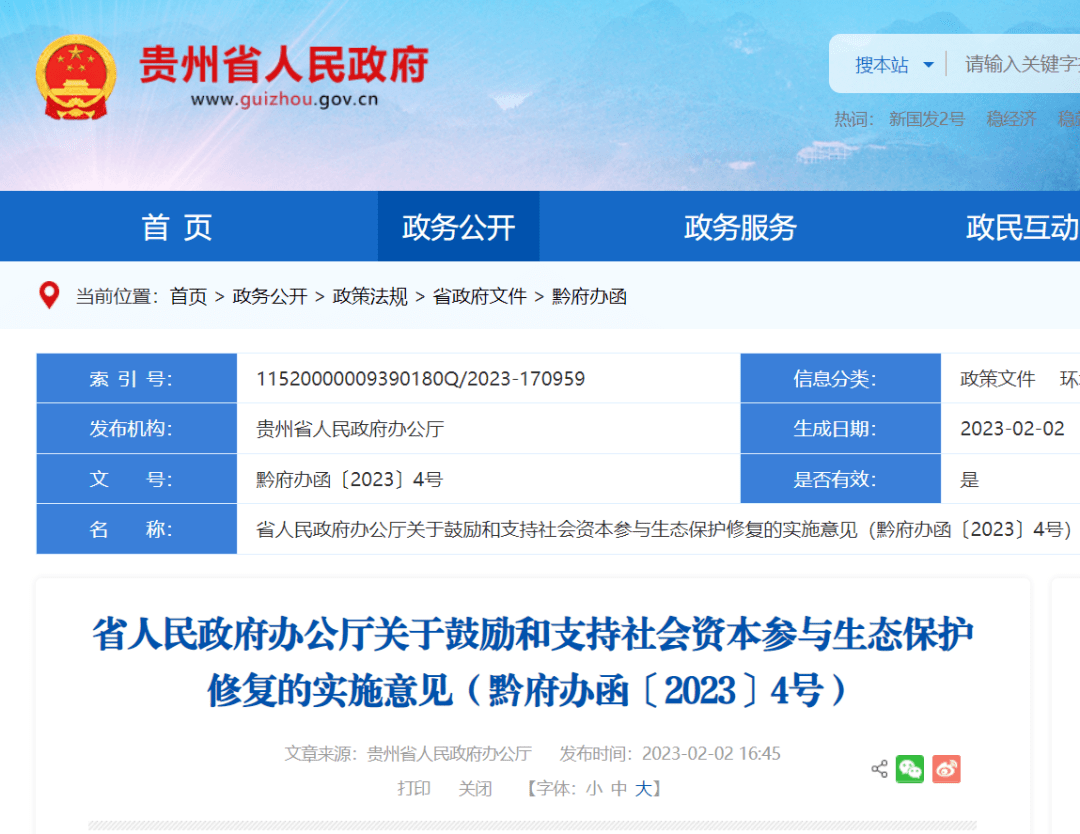The width and height of the screenshot is (1080, 834).
Task: Click 政策法规 in the breadcrumb
Action: [x=370, y=296]
